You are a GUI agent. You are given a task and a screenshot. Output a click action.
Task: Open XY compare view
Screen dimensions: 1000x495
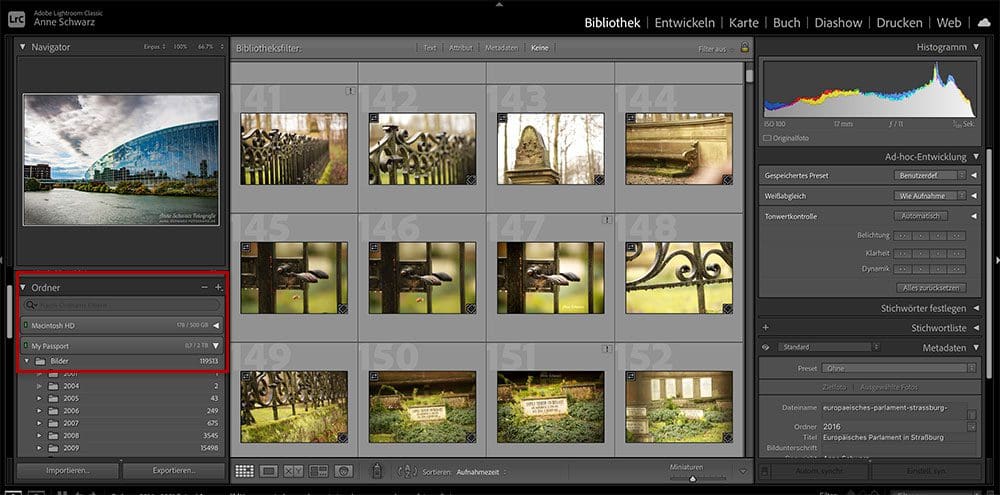pyautogui.click(x=293, y=471)
